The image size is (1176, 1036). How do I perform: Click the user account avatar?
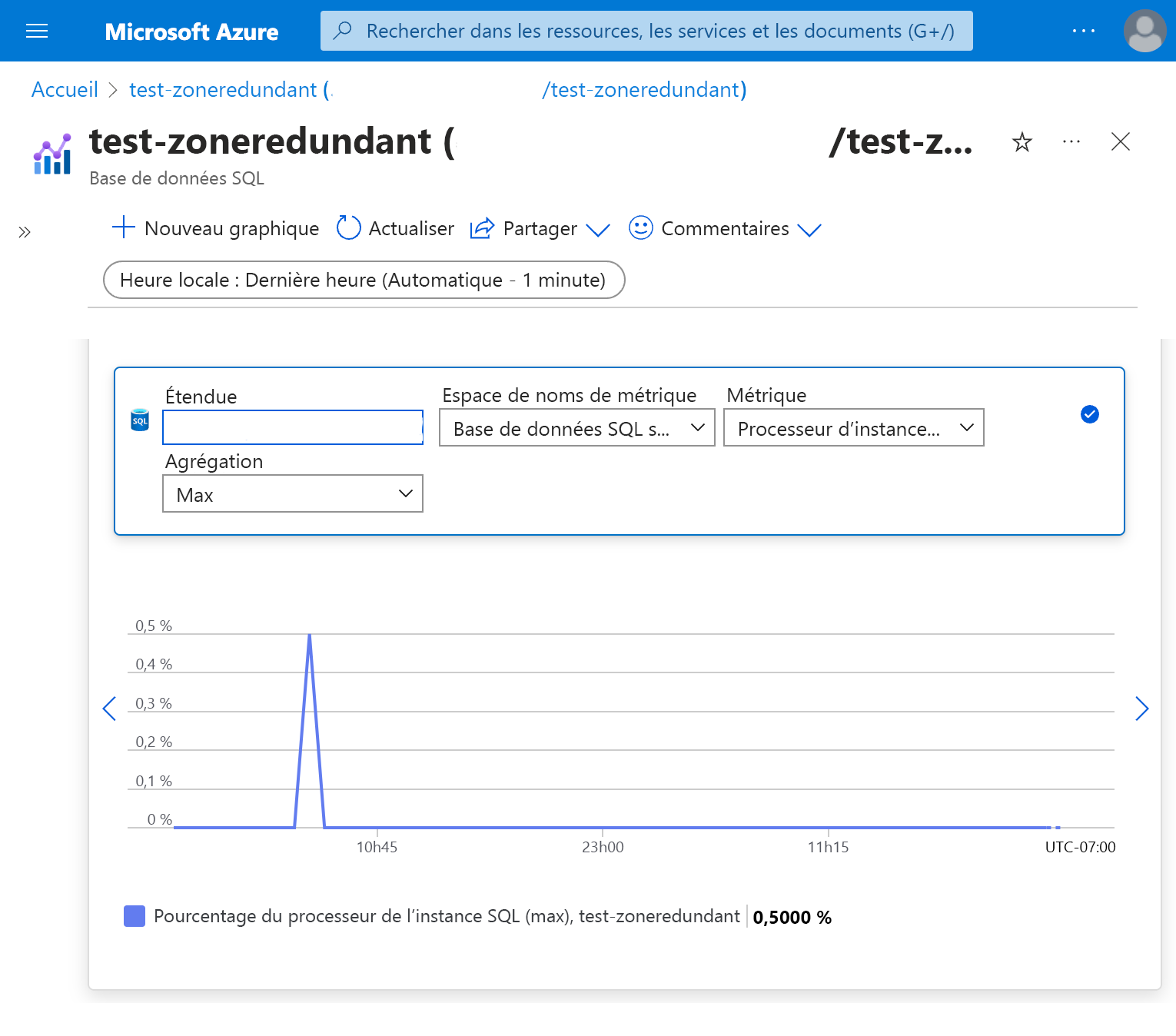[x=1144, y=31]
